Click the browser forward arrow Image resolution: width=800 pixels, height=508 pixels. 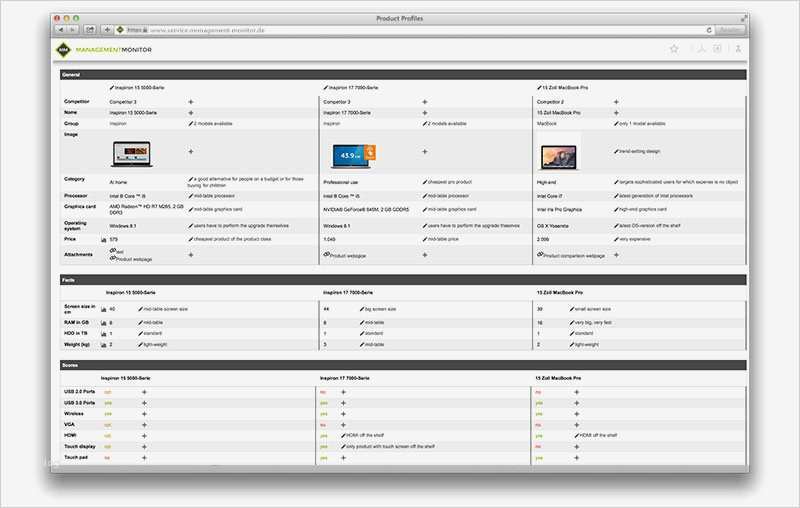click(72, 30)
